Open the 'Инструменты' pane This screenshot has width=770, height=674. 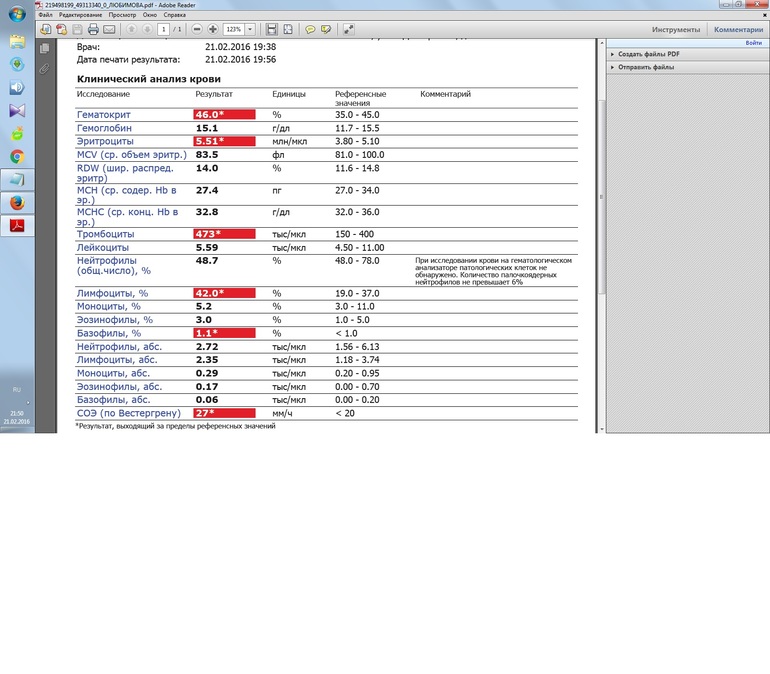click(676, 30)
